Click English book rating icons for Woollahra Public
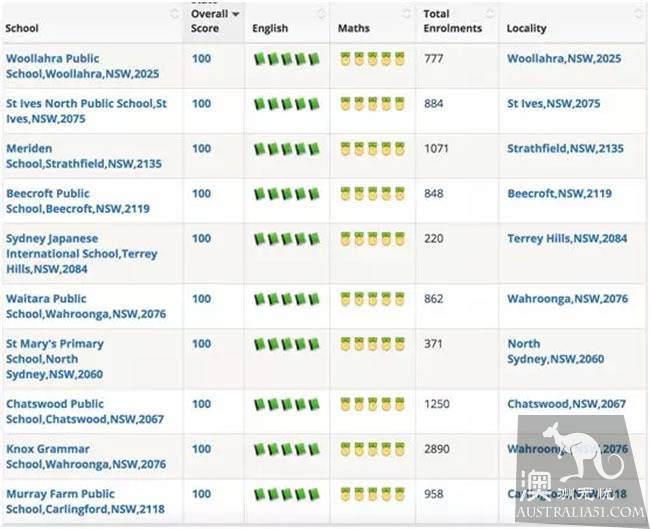Image resolution: width=650 pixels, height=529 pixels. pyautogui.click(x=287, y=59)
